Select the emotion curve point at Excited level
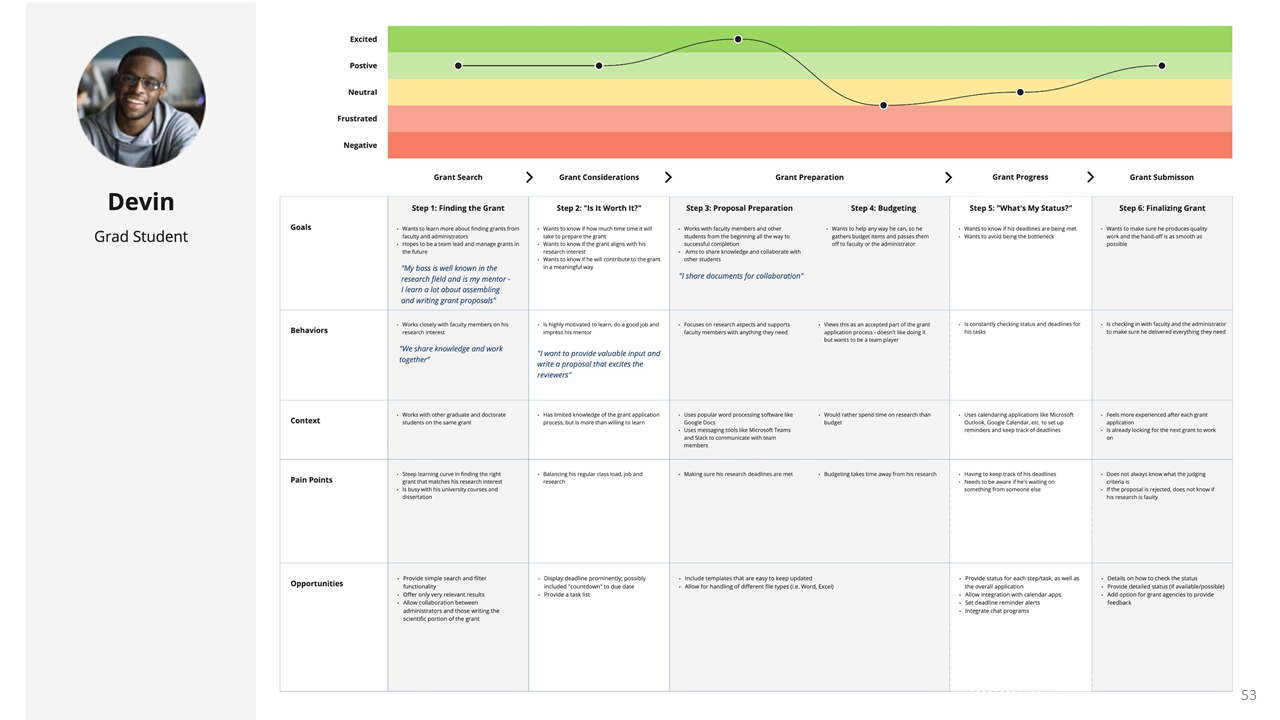 pos(738,40)
